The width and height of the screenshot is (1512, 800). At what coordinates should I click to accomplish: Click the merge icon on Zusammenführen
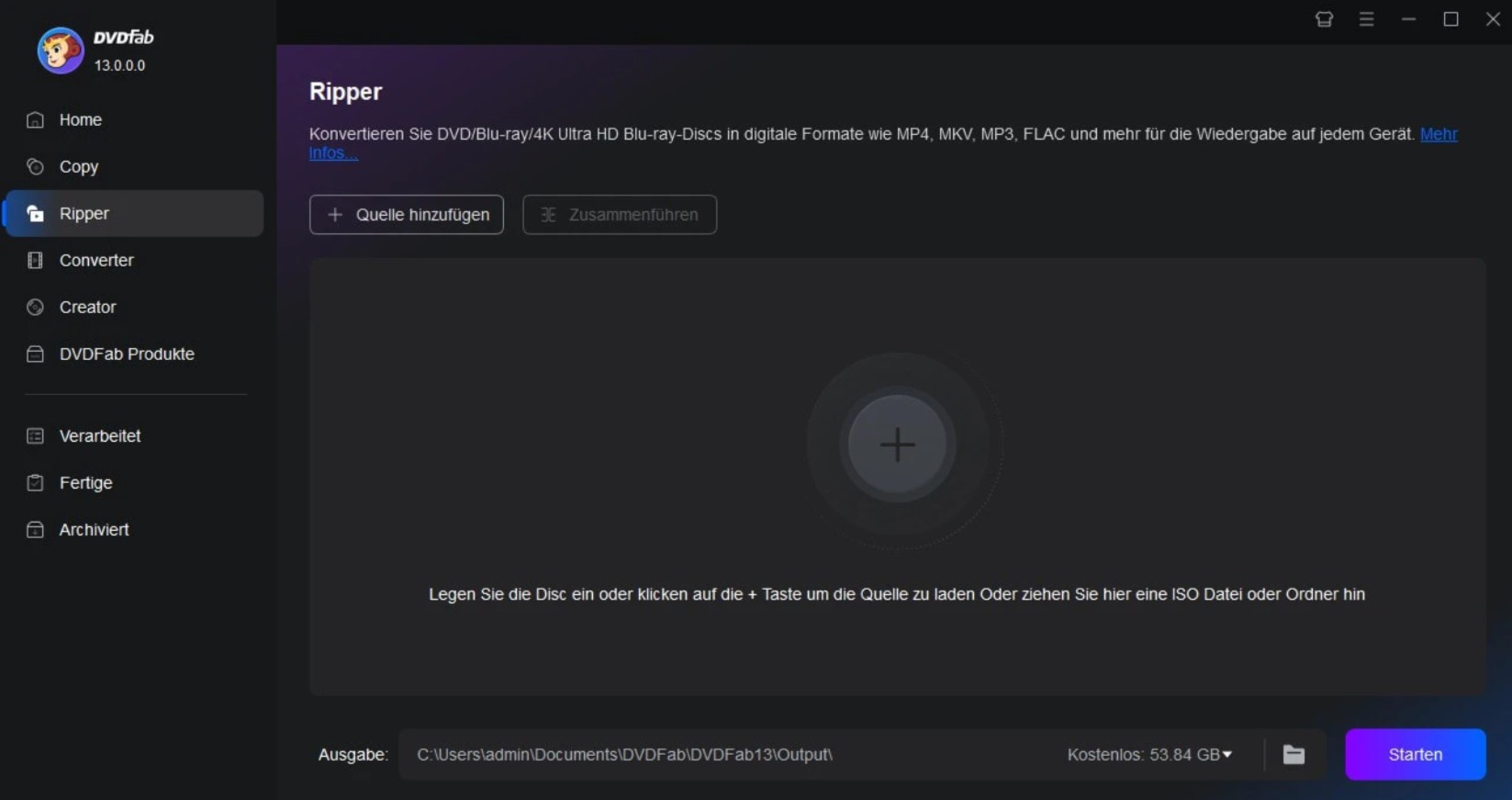(x=548, y=214)
